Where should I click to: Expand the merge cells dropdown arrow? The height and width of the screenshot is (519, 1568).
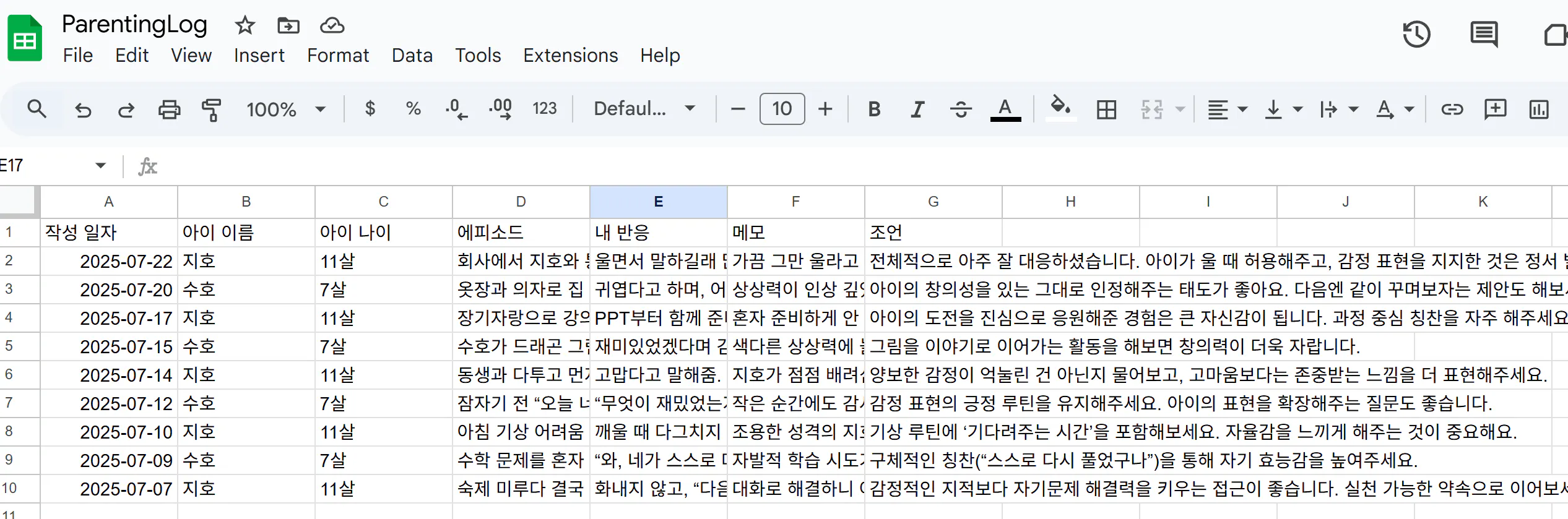tap(1180, 109)
